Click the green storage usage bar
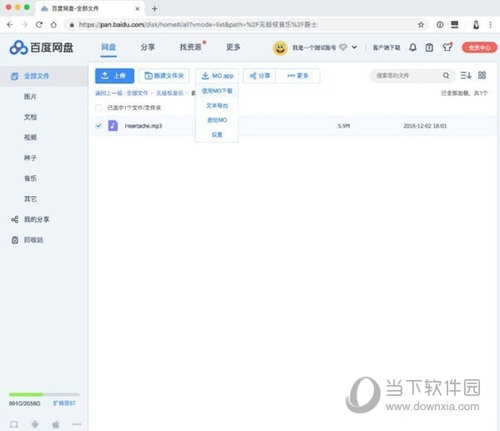Viewport: 500px width, 431px height. [x=26, y=395]
